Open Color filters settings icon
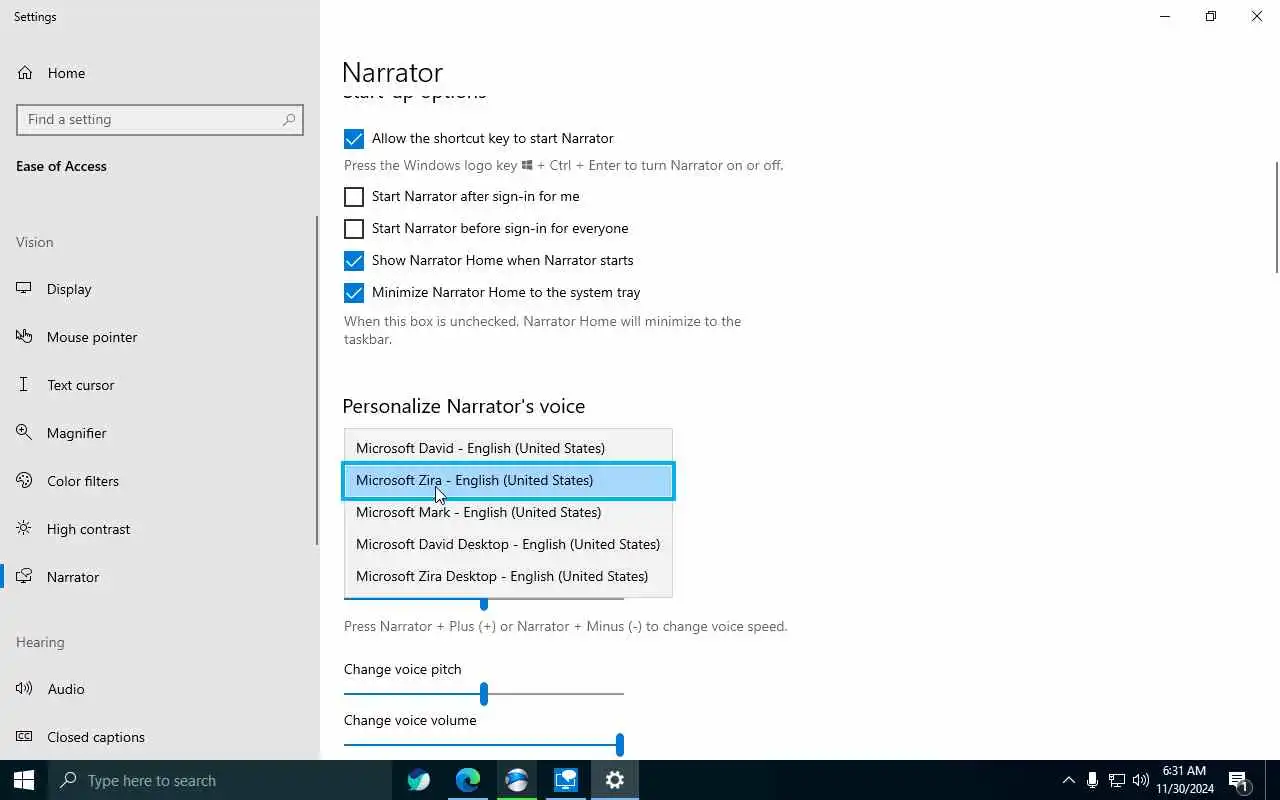This screenshot has height=800, width=1280. (x=25, y=481)
